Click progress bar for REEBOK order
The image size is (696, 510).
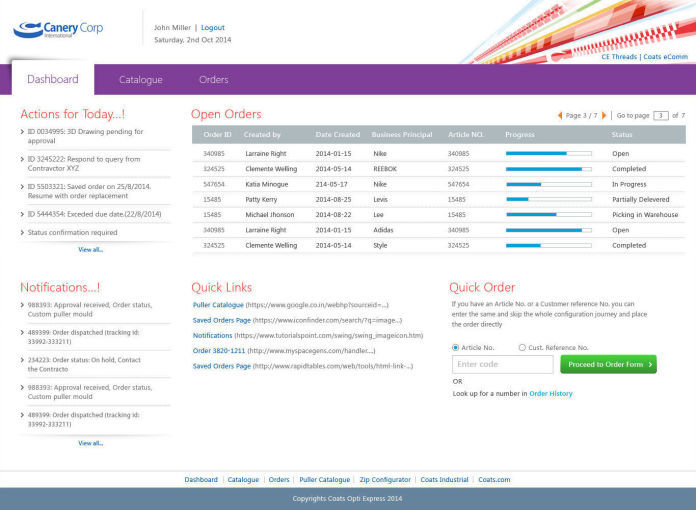coord(549,169)
